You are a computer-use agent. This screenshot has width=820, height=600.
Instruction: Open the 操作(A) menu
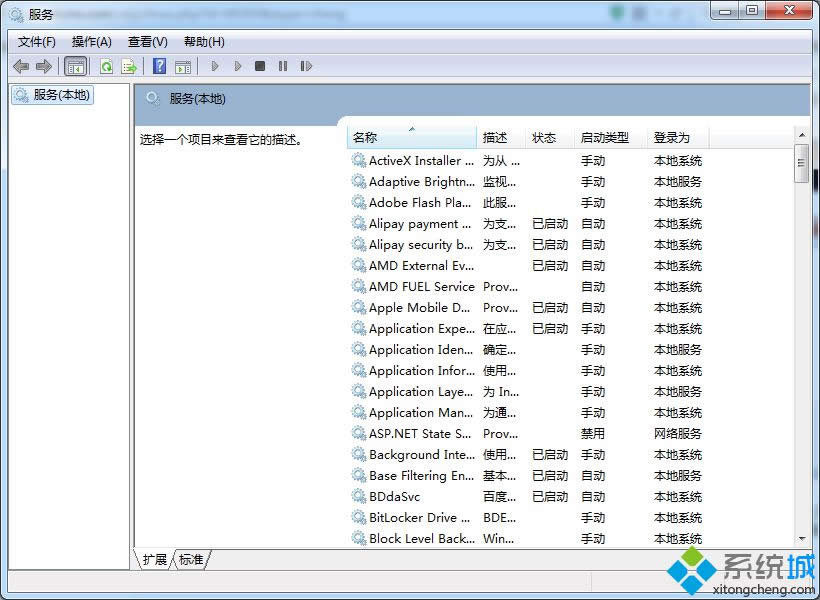click(92, 42)
